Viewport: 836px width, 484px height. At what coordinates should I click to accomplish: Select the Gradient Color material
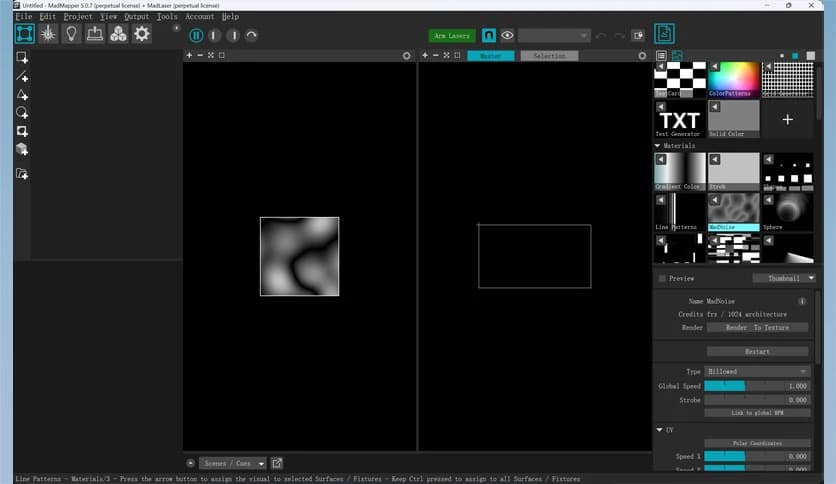(x=680, y=171)
